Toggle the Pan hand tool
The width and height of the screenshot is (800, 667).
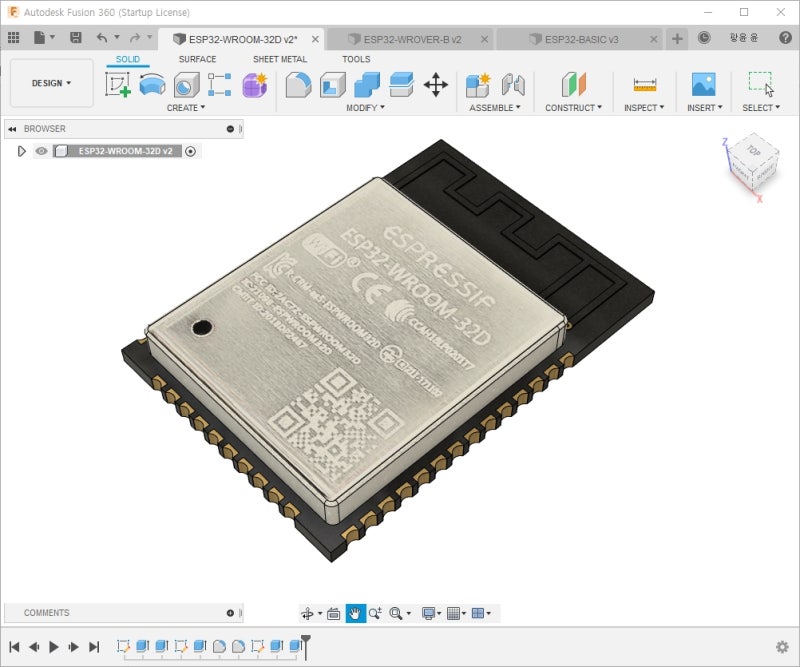point(356,613)
